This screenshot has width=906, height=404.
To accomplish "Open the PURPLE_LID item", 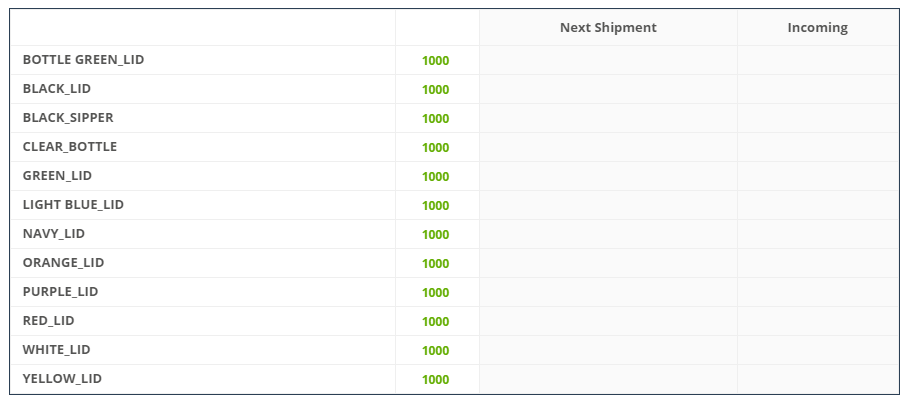I will [61, 291].
